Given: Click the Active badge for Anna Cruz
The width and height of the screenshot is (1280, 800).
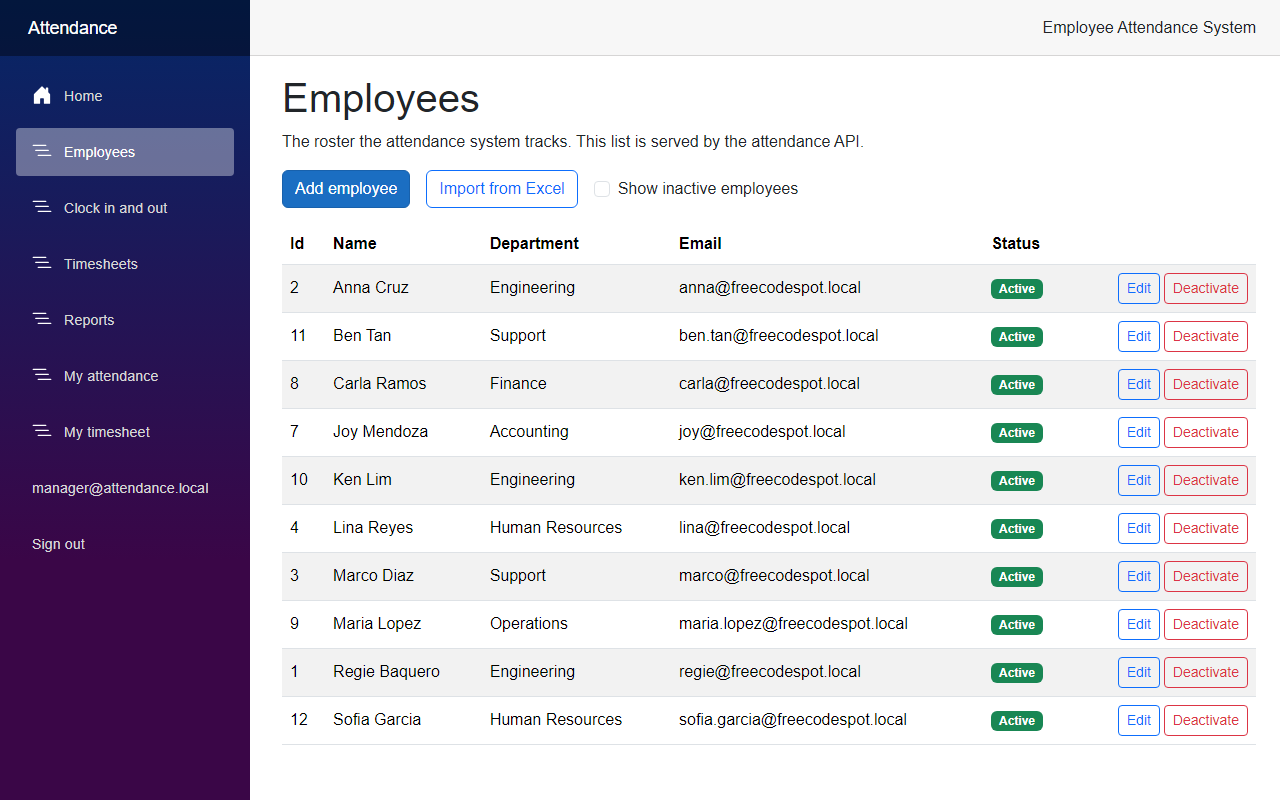Looking at the screenshot, I should click(x=1017, y=289).
